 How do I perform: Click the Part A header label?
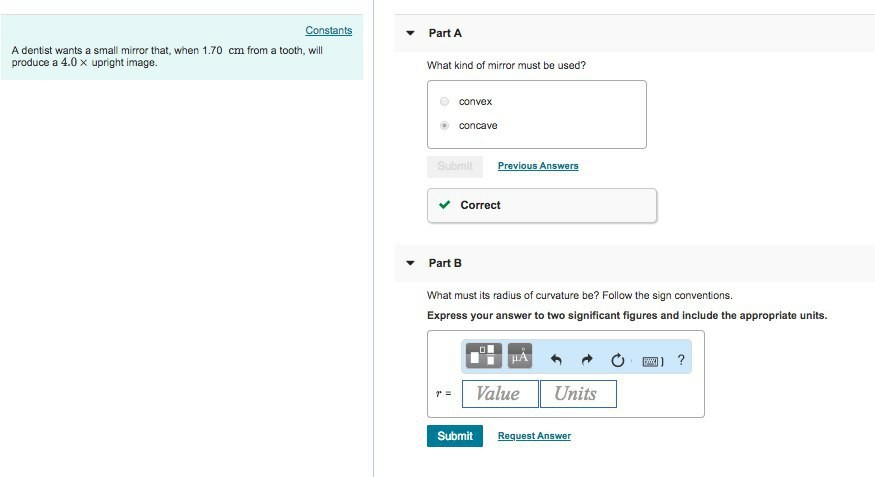point(445,33)
